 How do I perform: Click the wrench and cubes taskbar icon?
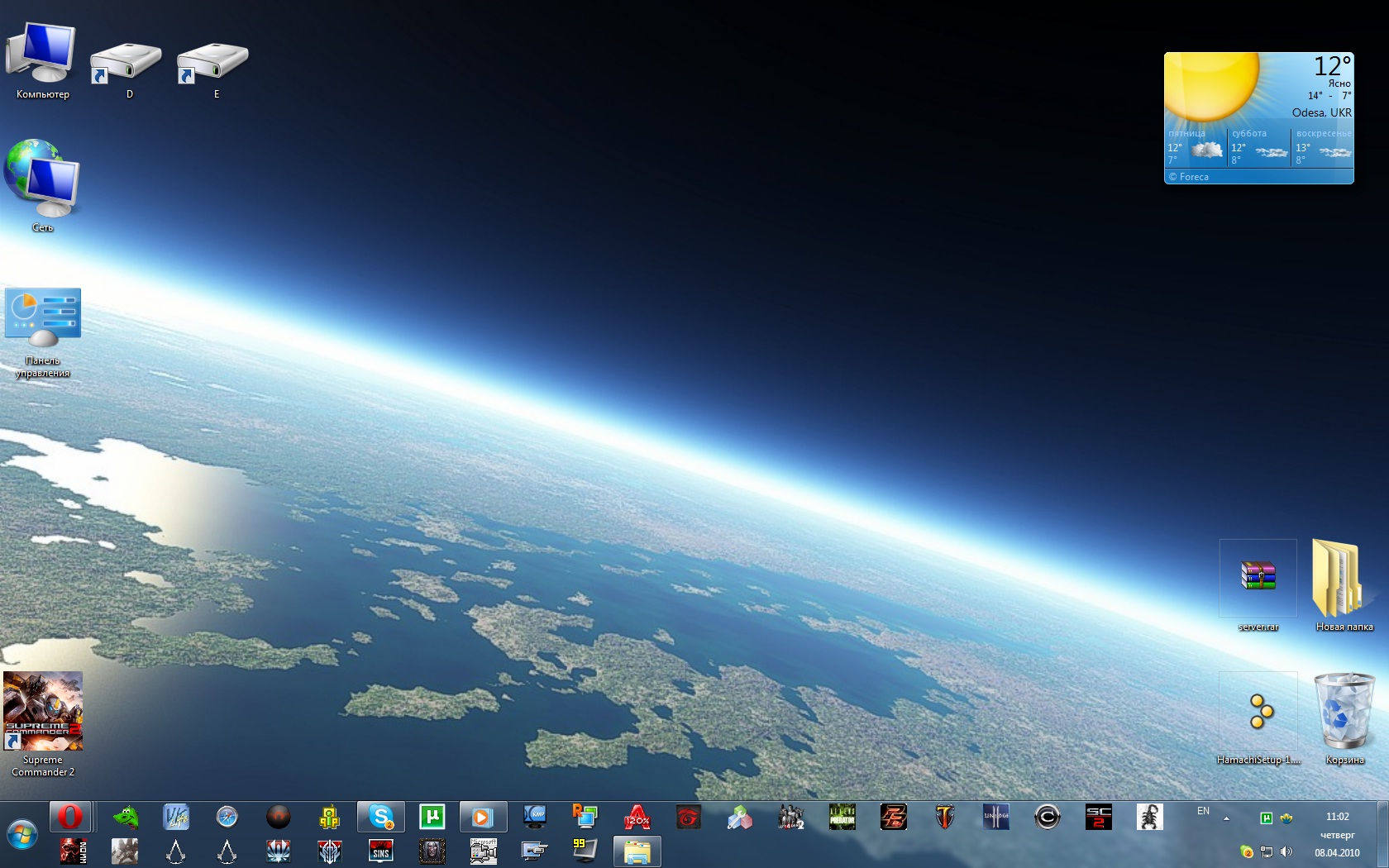point(740,817)
